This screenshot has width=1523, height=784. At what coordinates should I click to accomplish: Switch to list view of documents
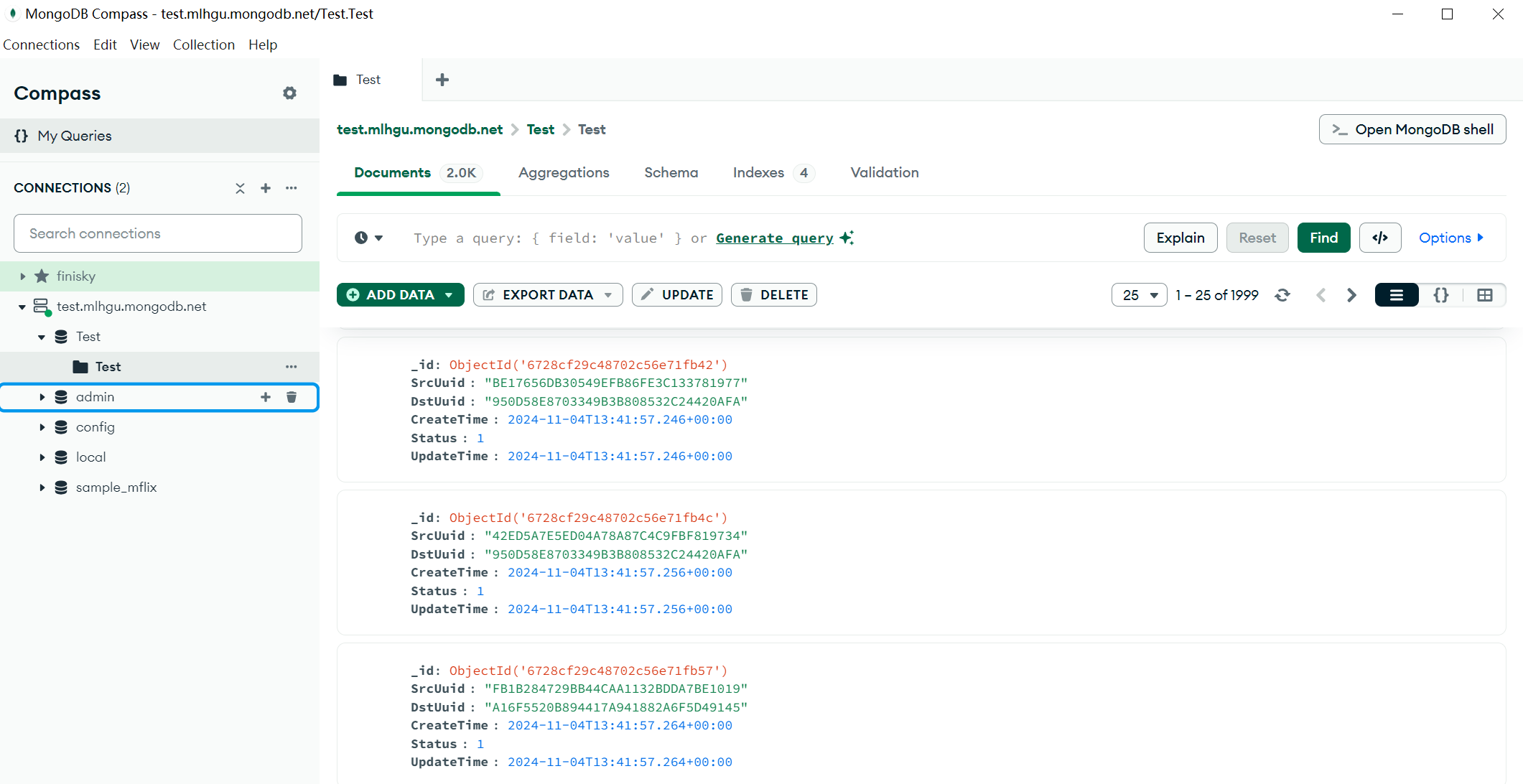point(1396,295)
